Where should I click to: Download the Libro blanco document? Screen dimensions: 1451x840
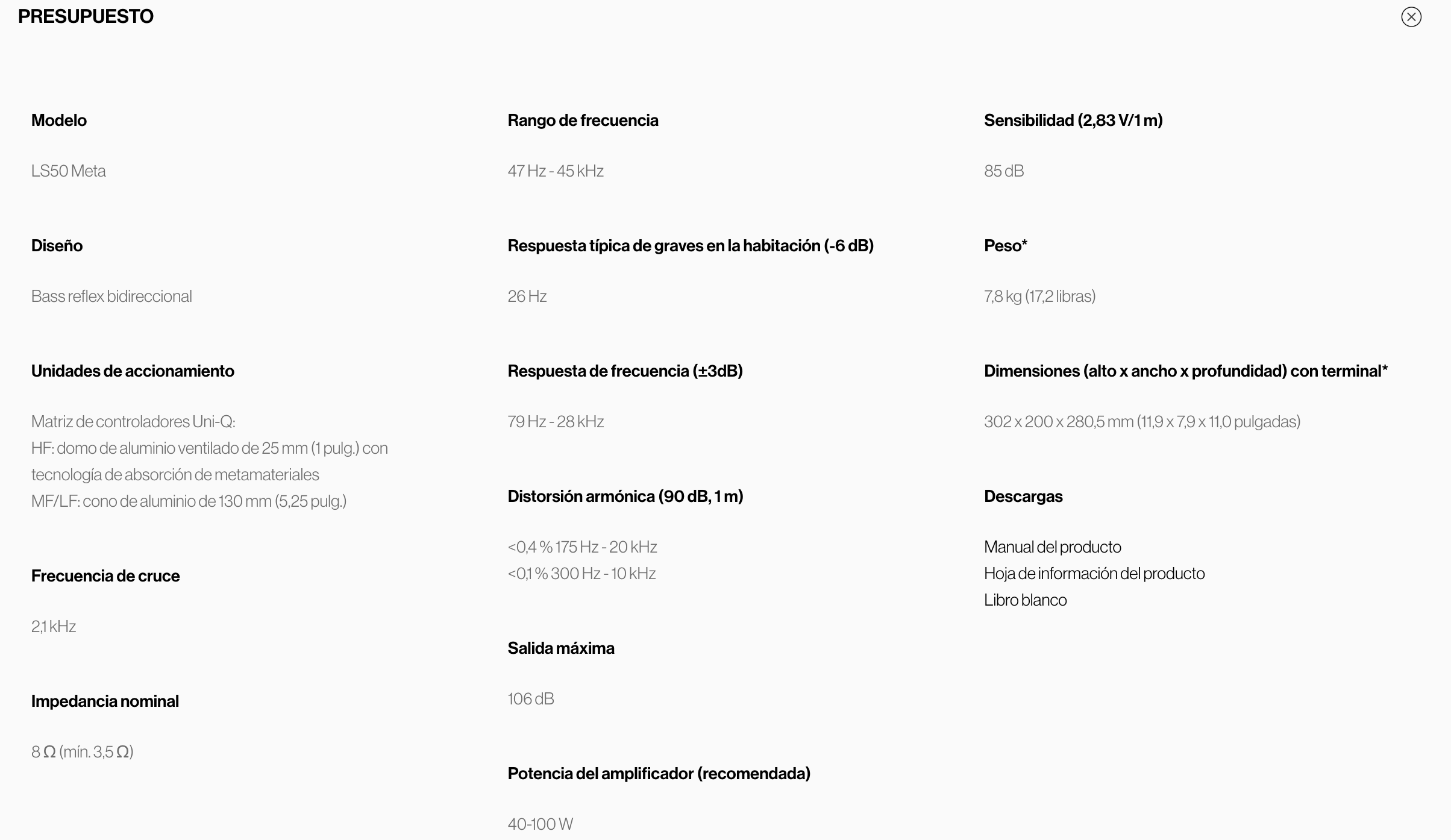pos(1025,600)
